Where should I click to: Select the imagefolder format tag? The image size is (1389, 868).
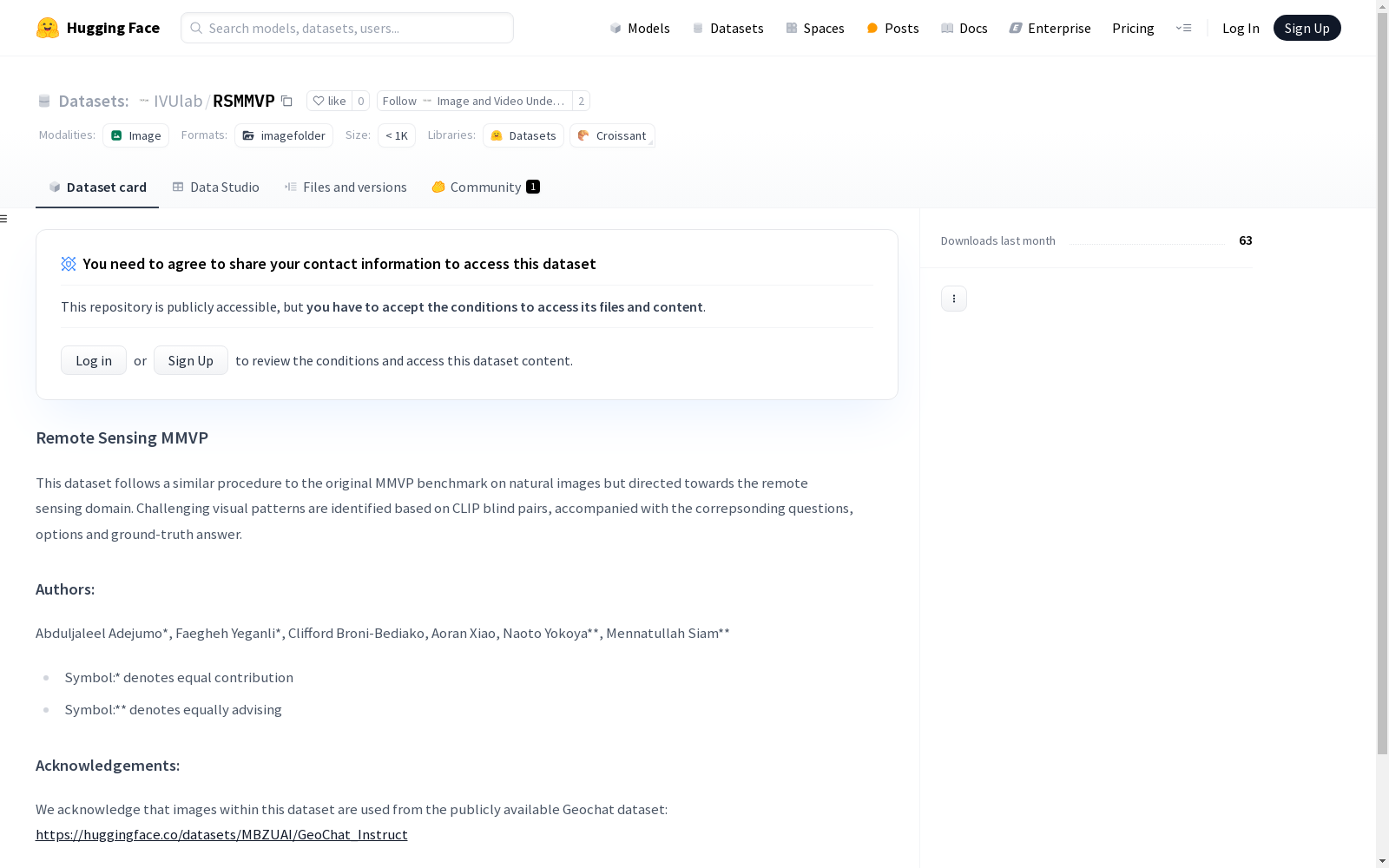(x=284, y=135)
